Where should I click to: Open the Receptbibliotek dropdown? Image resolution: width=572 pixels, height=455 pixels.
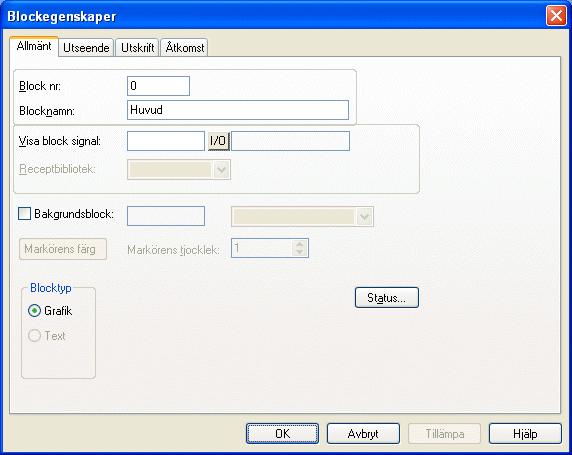pos(221,170)
